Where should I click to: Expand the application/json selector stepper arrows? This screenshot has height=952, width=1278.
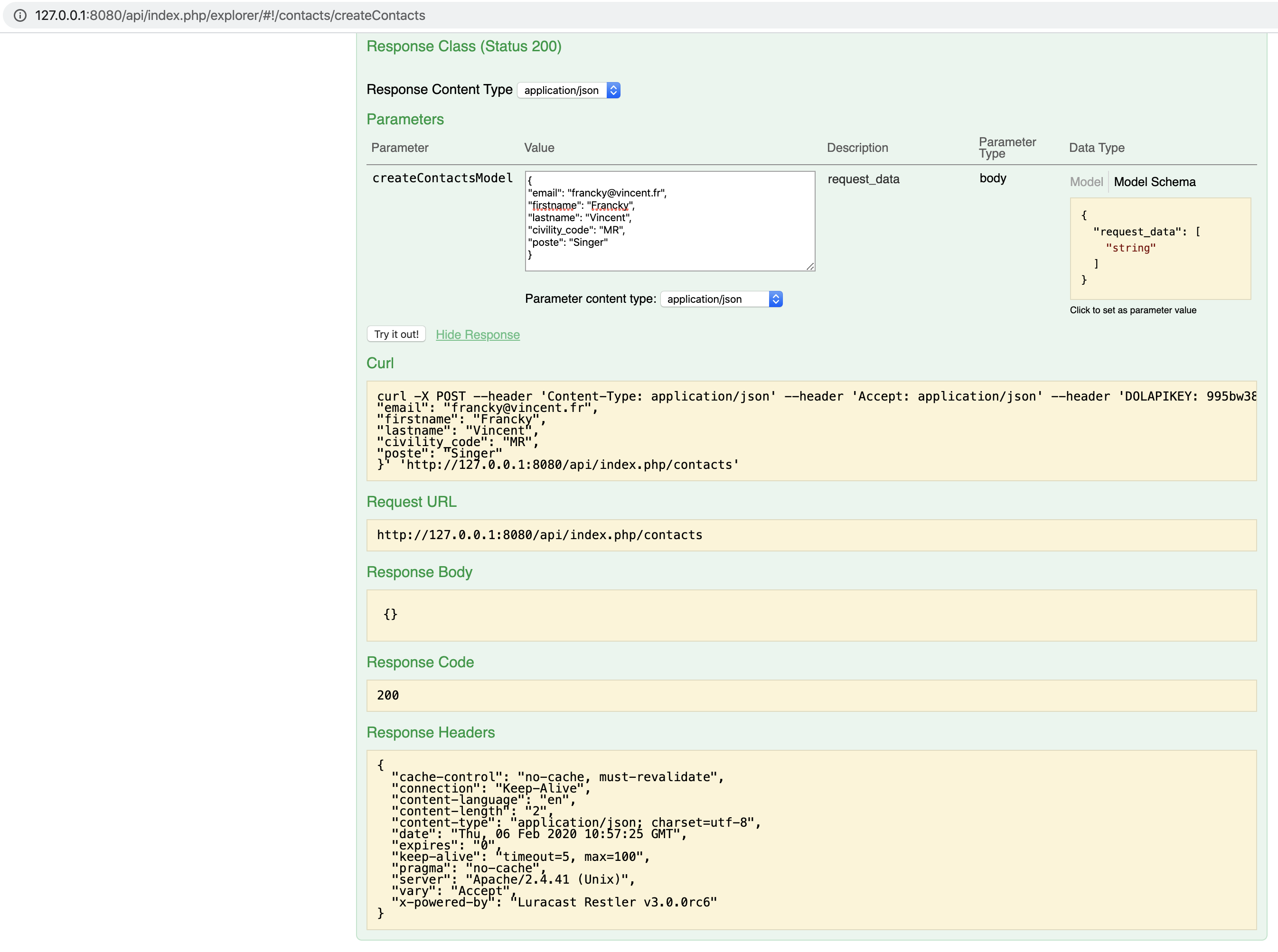(x=614, y=91)
